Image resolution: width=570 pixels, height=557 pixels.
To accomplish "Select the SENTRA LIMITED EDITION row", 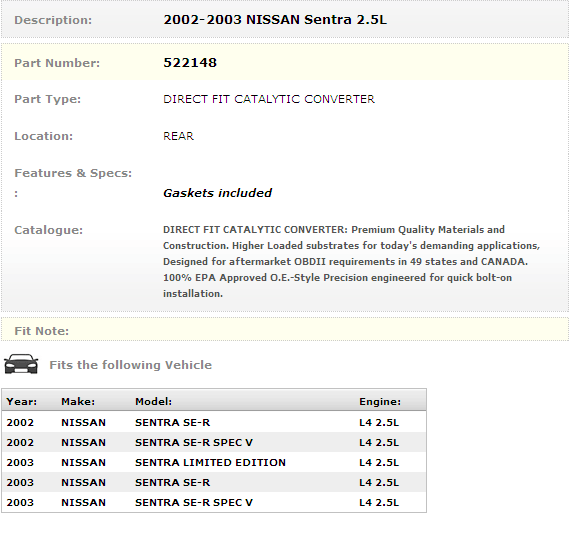I will pos(214,462).
